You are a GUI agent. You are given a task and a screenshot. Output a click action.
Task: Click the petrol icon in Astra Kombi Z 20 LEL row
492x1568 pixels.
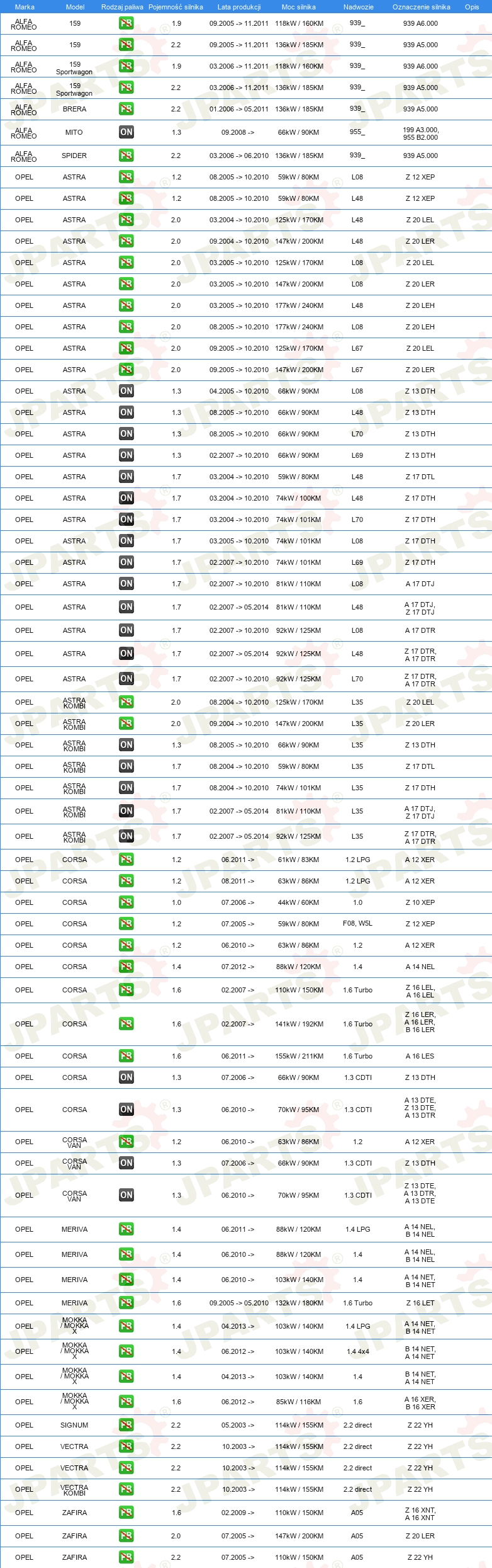tap(126, 702)
